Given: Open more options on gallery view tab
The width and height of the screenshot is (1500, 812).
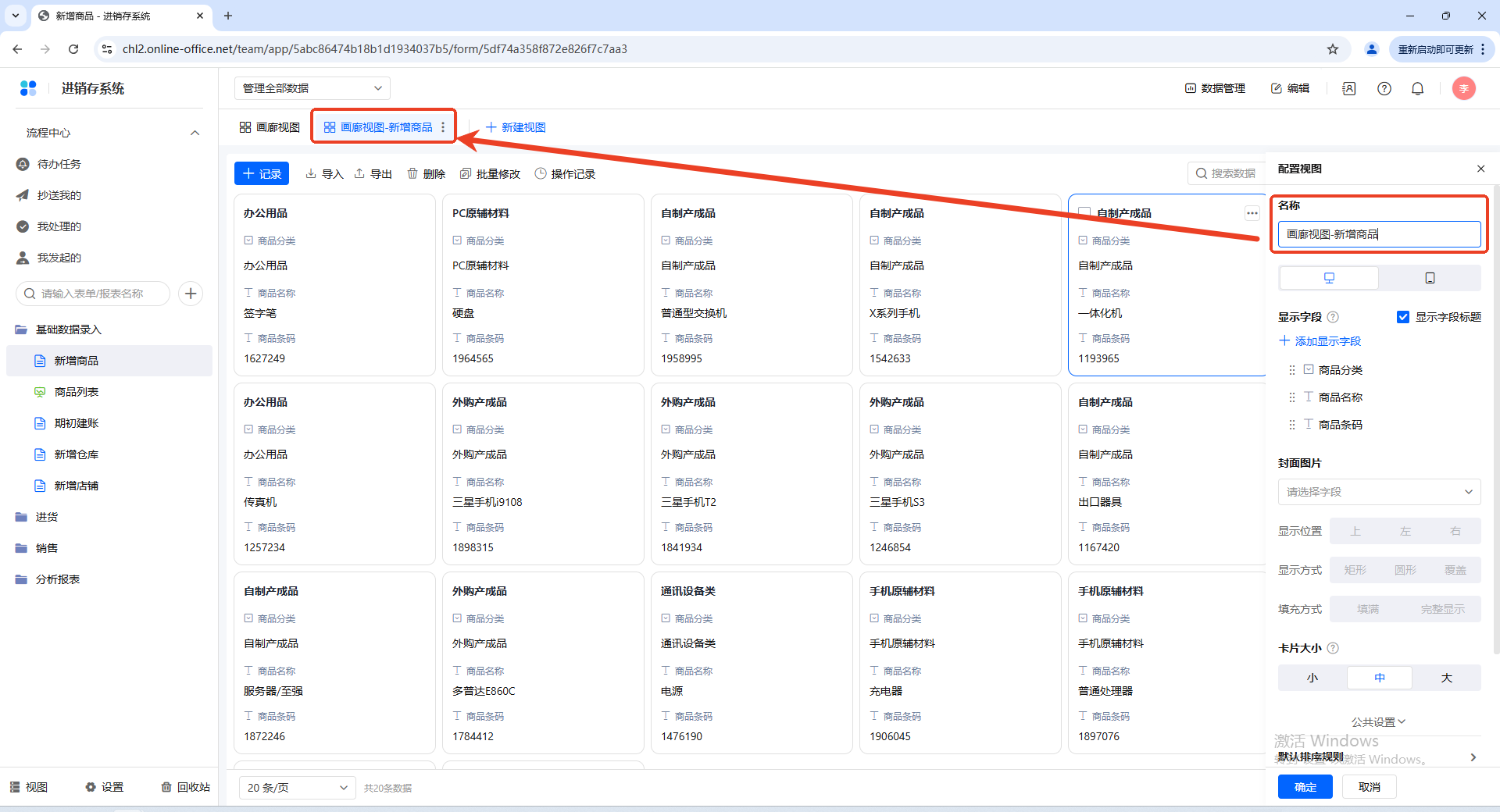Looking at the screenshot, I should [443, 127].
